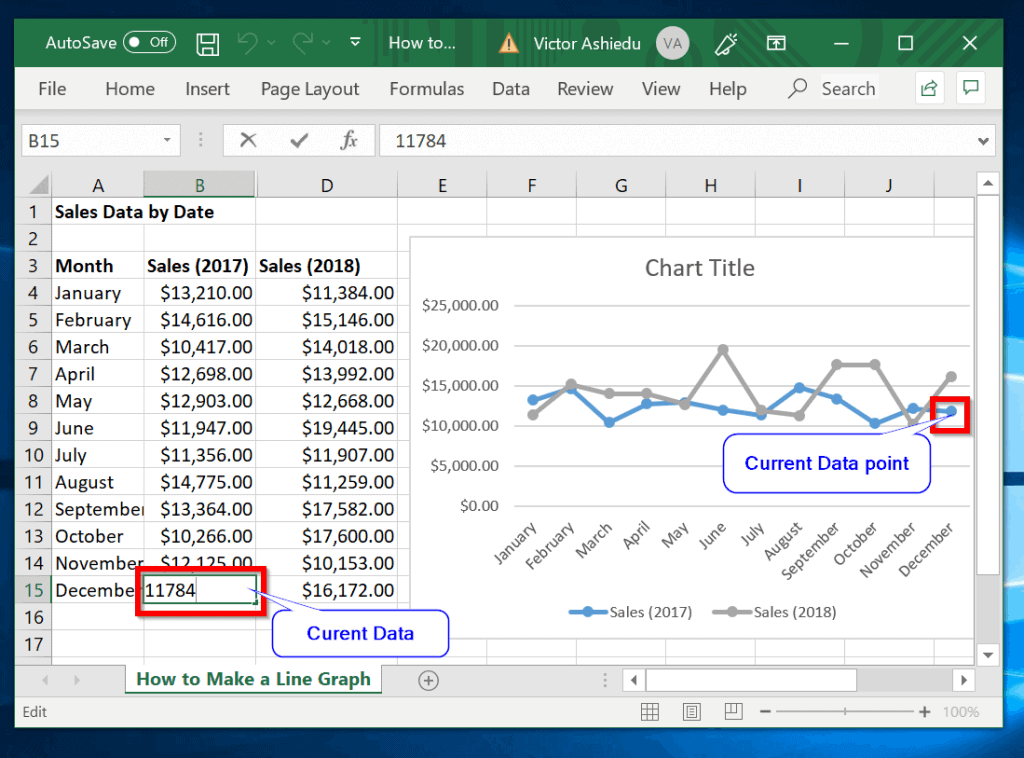Image resolution: width=1024 pixels, height=758 pixels.
Task: Click the Comments speech bubble icon
Action: [x=970, y=87]
